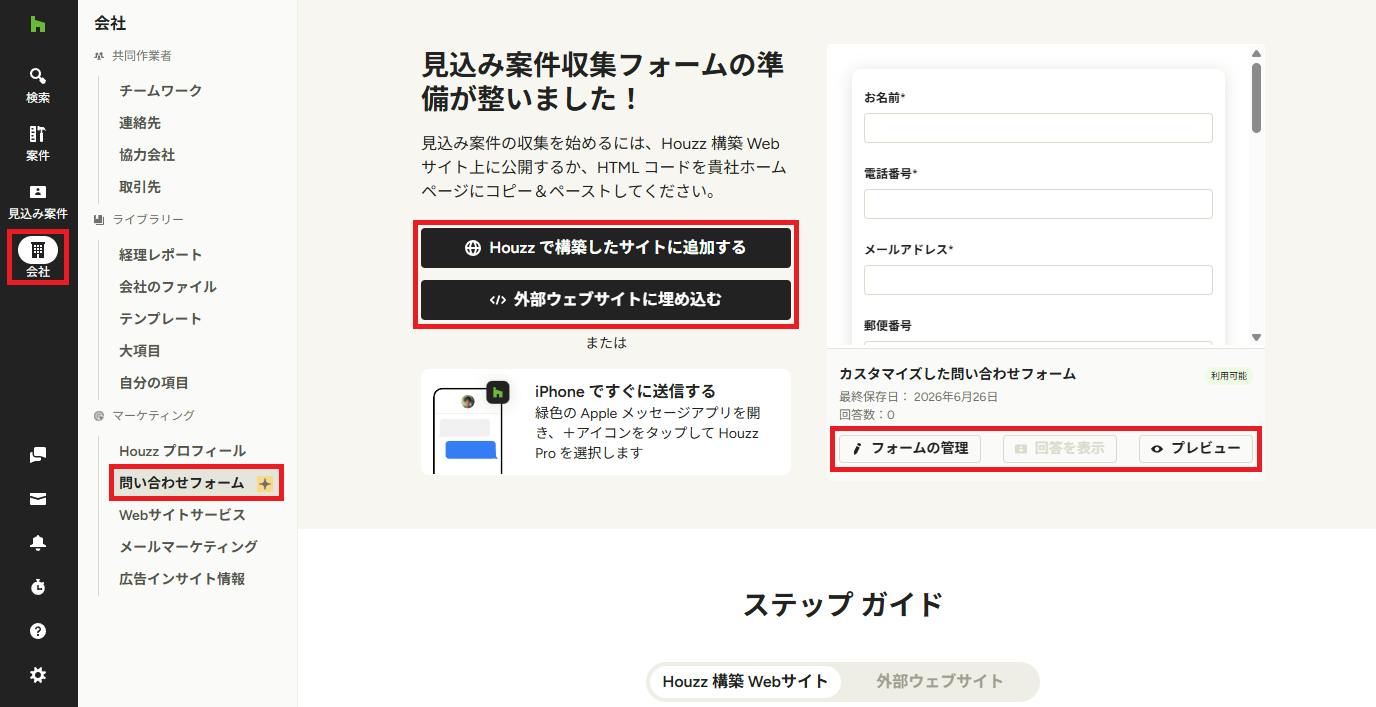The height and width of the screenshot is (707, 1376).
Task: Select the 会社 company icon
Action: click(38, 258)
